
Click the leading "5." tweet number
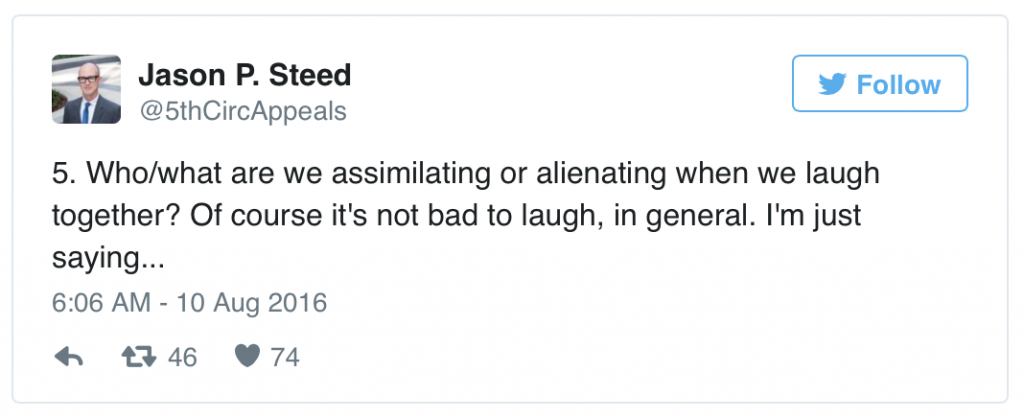click(63, 173)
